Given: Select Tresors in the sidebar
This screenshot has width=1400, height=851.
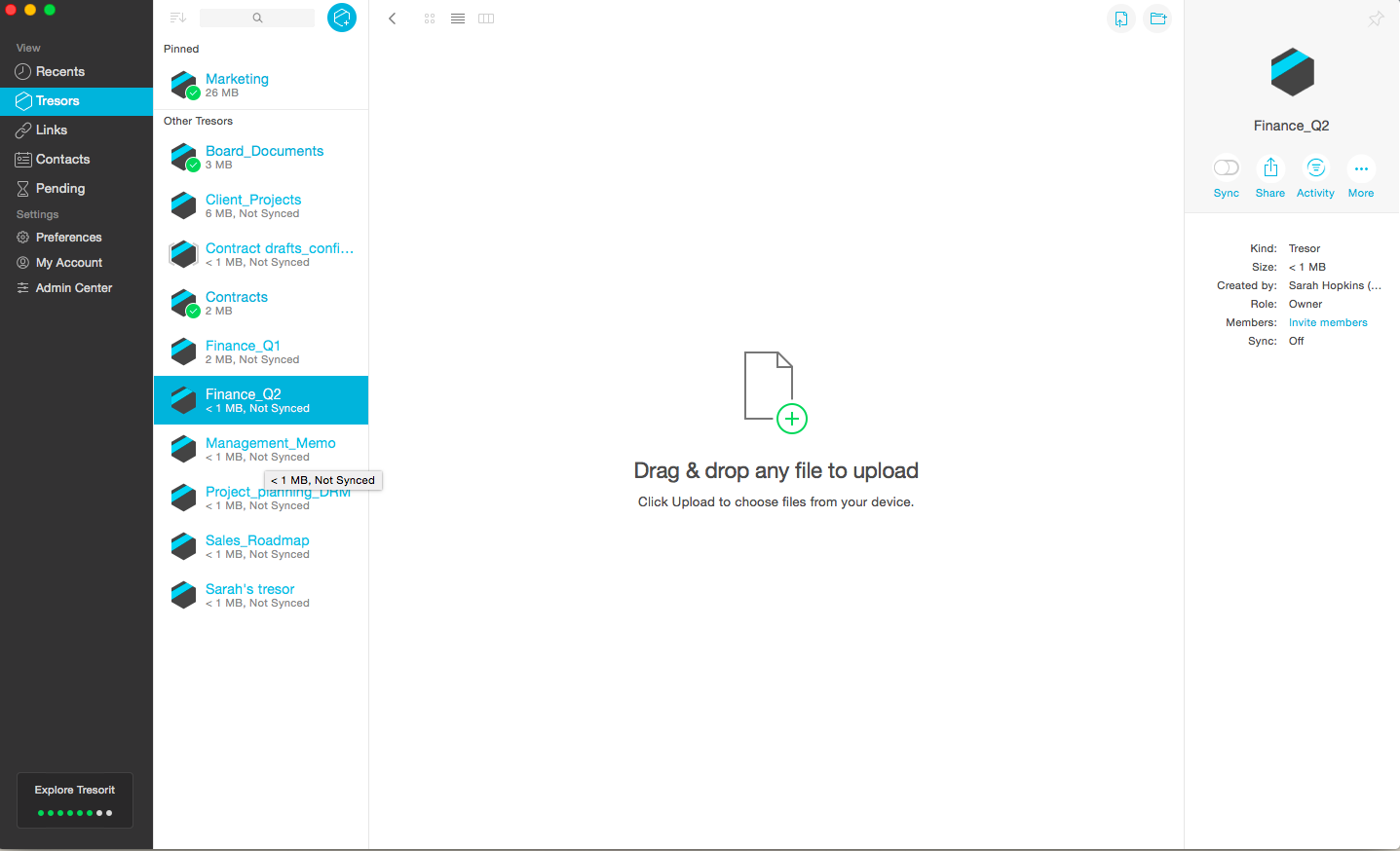Looking at the screenshot, I should coord(76,101).
